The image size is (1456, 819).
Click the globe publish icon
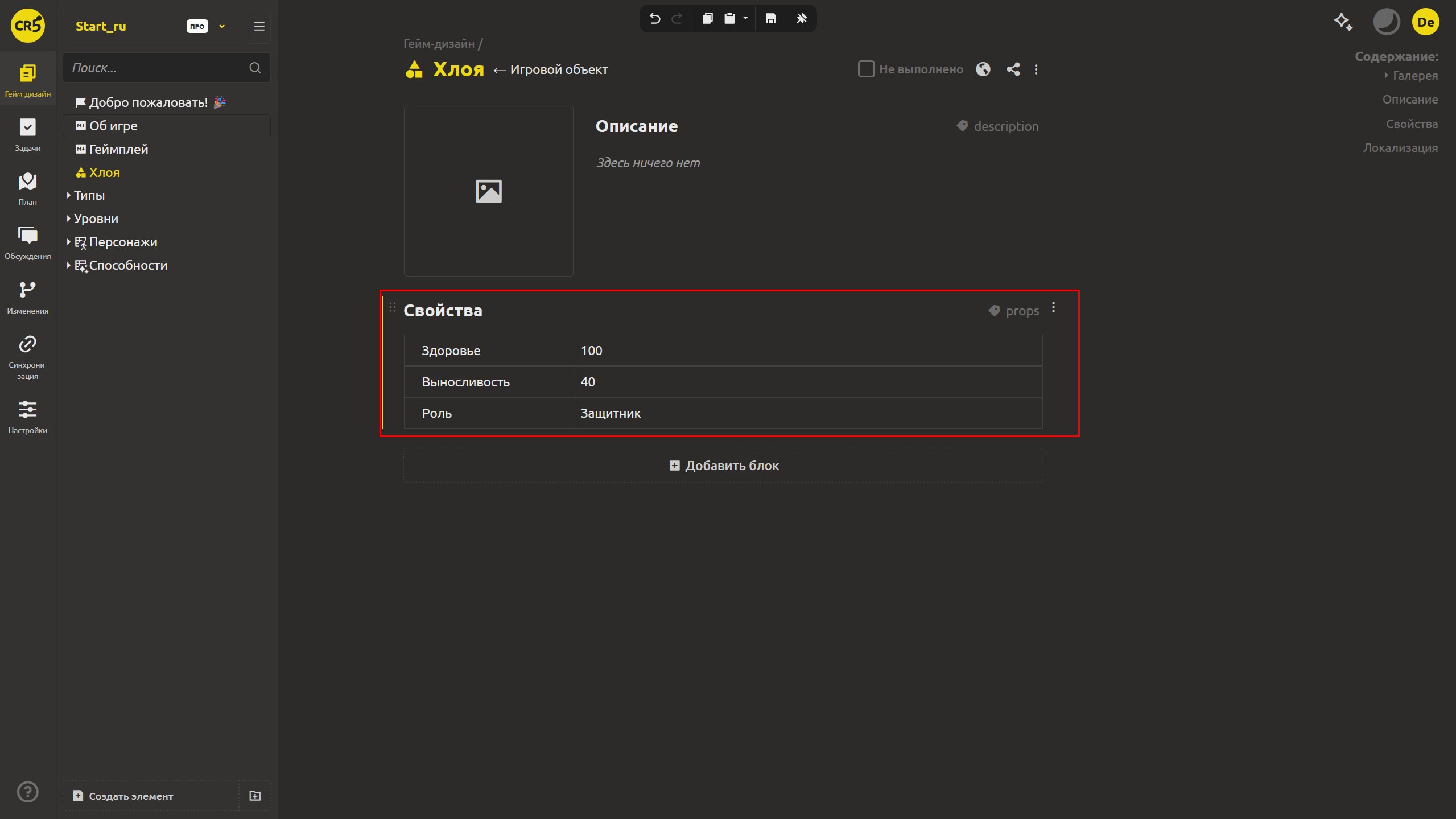(x=983, y=69)
